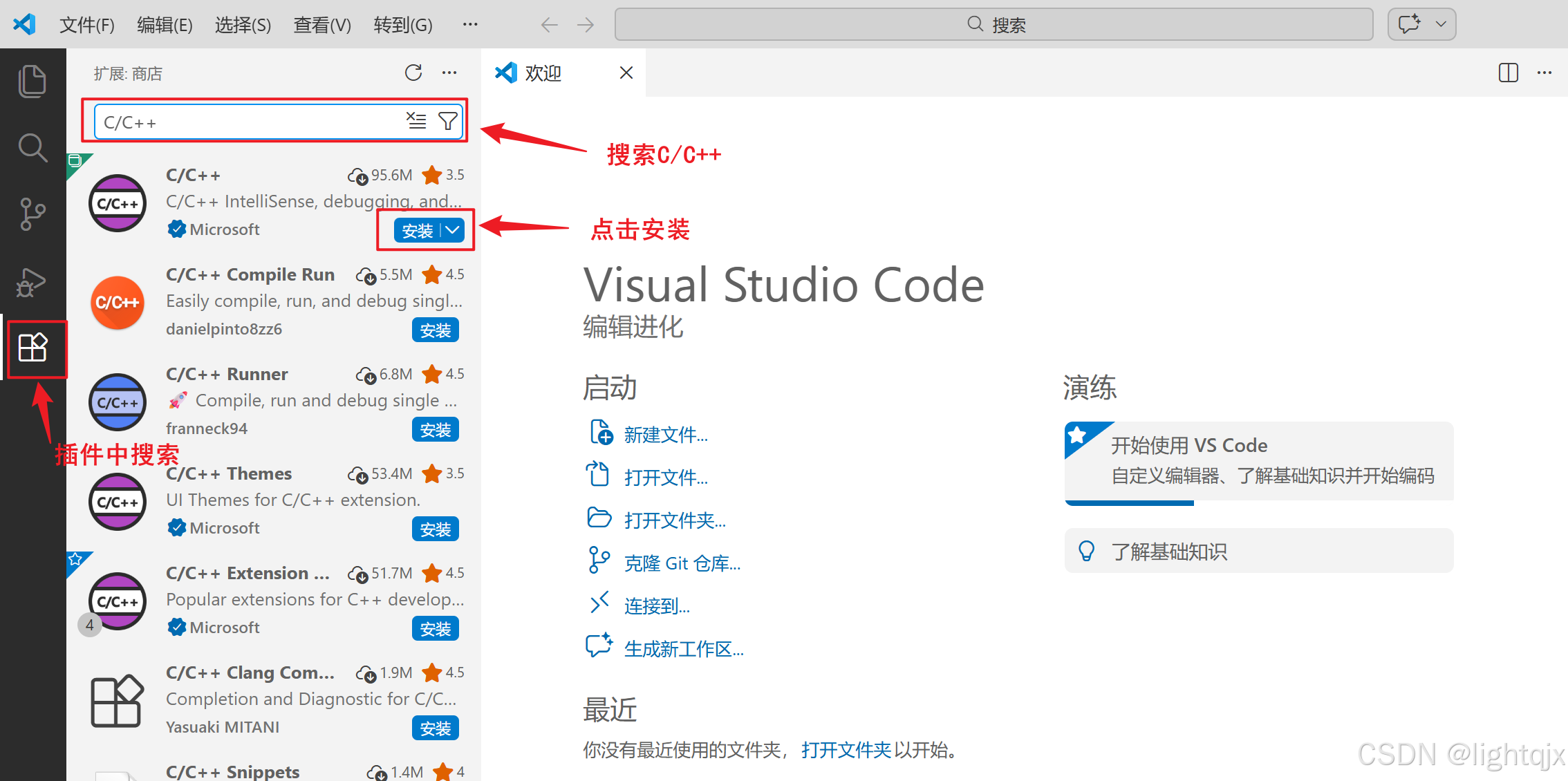Open the 文件(F) menu
1568x781 pixels.
[86, 25]
